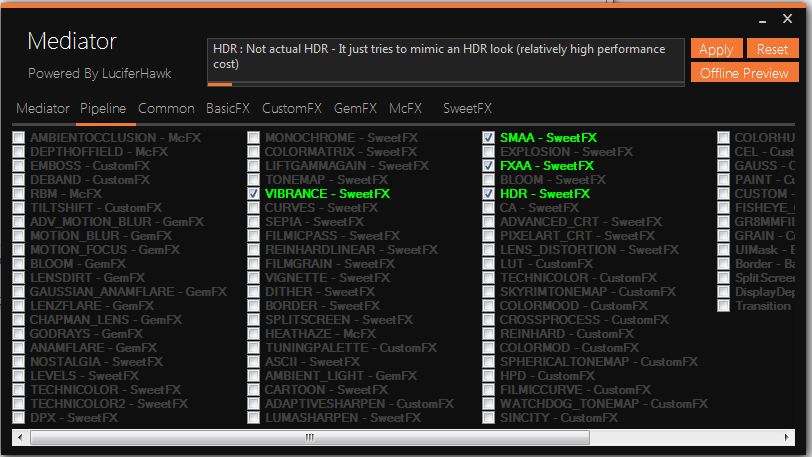Enable CARTOON - SweetFX checkbox
The image size is (812, 457).
pyautogui.click(x=253, y=390)
